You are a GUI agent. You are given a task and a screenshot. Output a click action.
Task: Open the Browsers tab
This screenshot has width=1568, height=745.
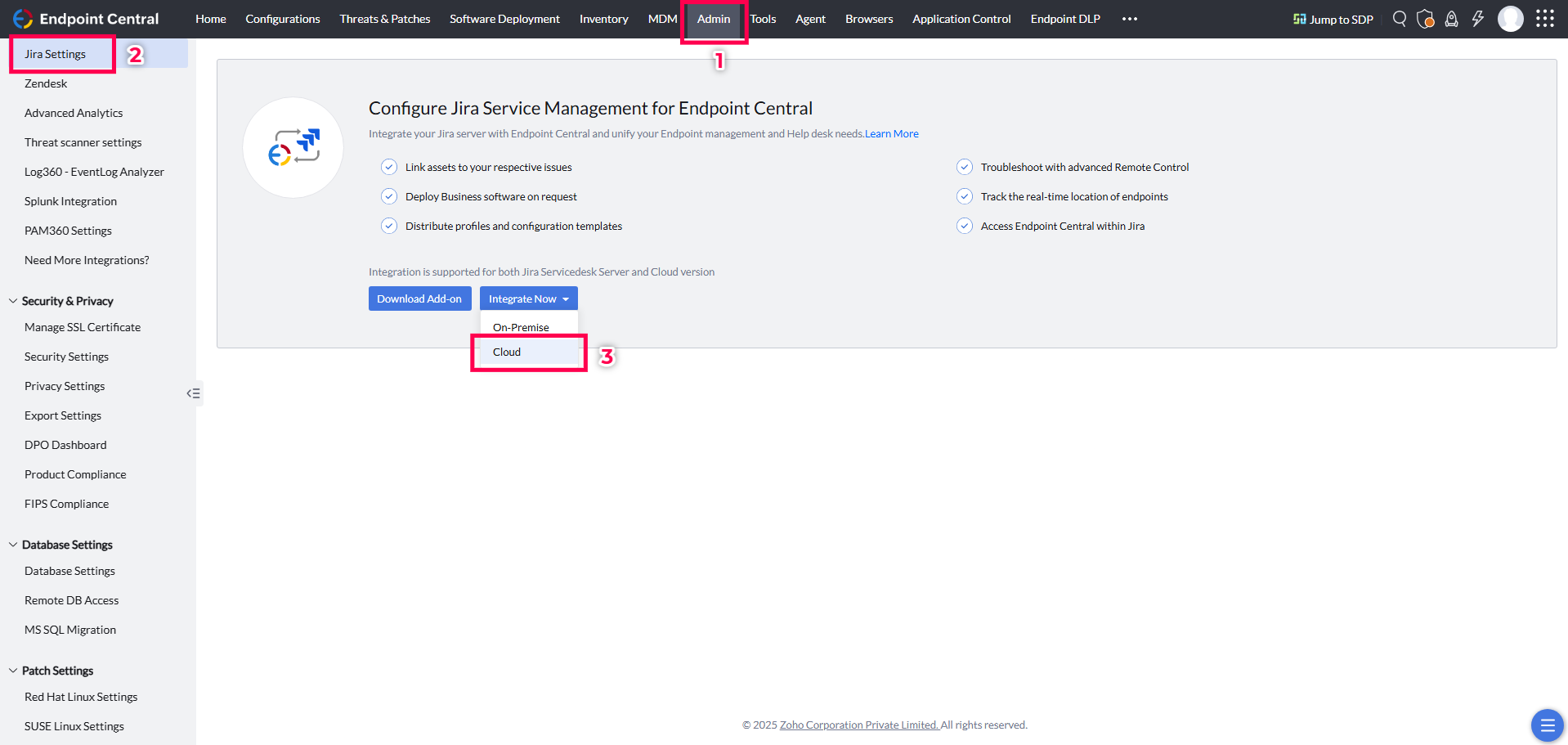[869, 19]
